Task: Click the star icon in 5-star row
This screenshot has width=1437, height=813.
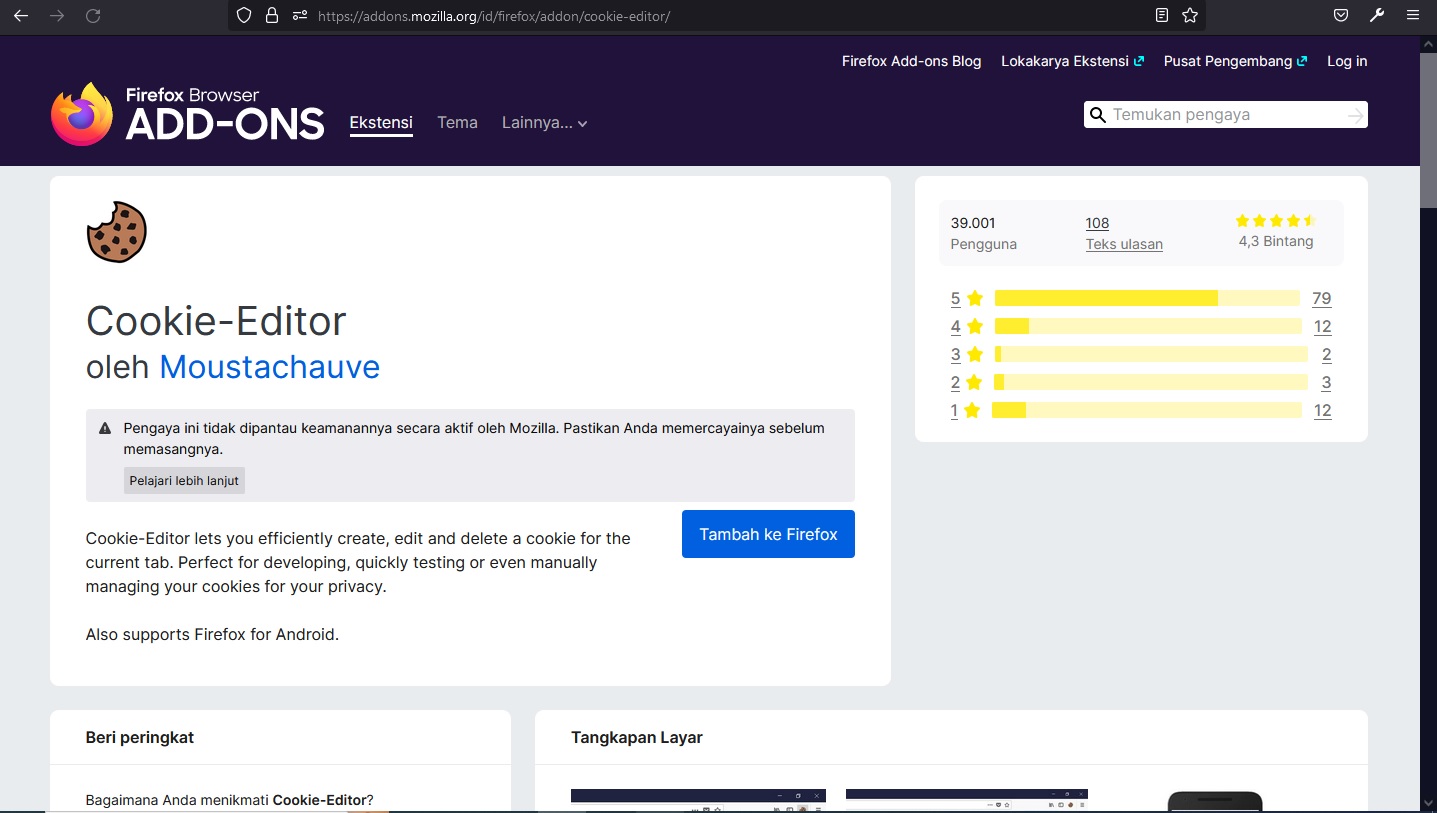Action: (x=975, y=298)
